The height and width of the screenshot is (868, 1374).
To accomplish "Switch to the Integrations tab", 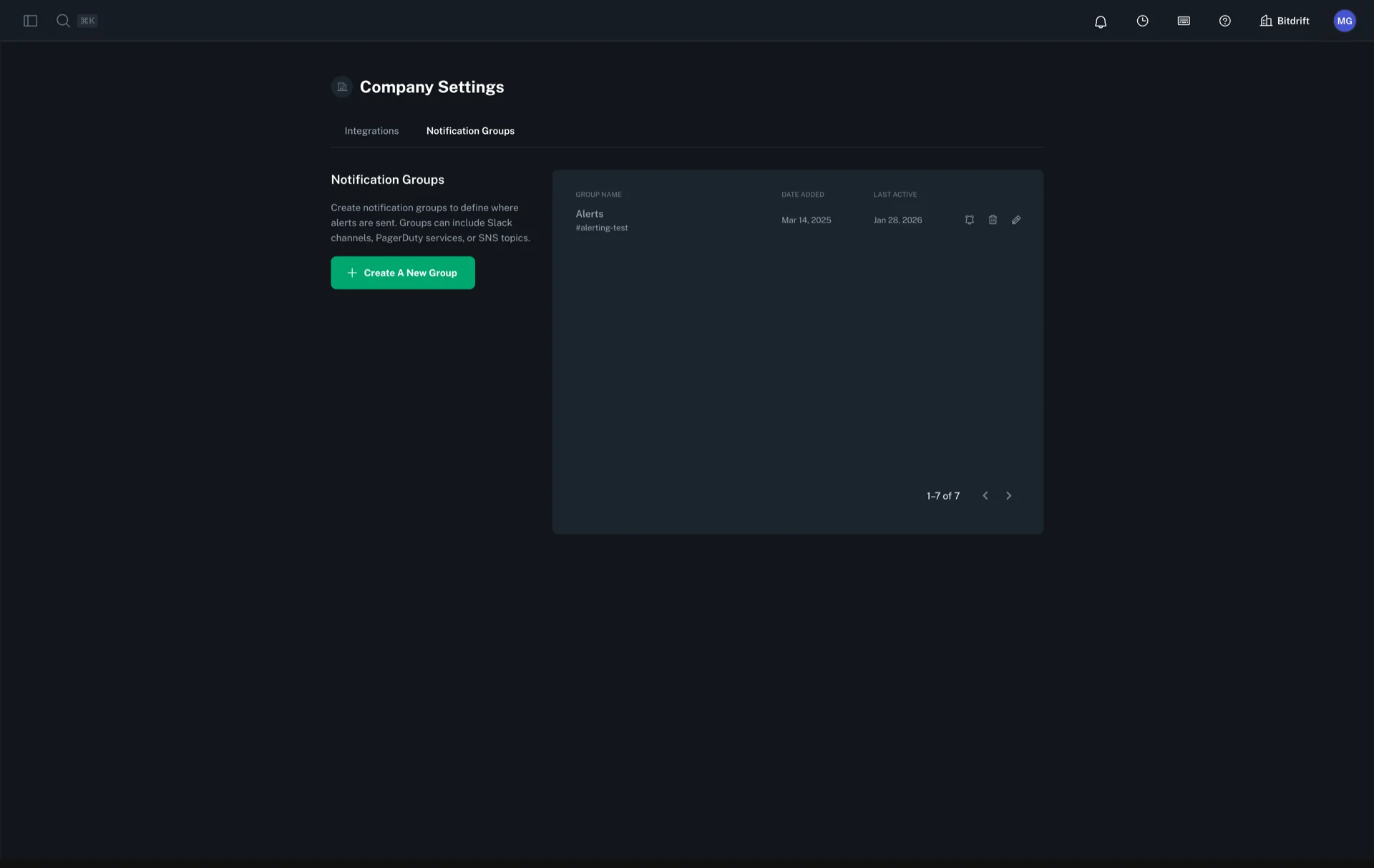I will (371, 130).
